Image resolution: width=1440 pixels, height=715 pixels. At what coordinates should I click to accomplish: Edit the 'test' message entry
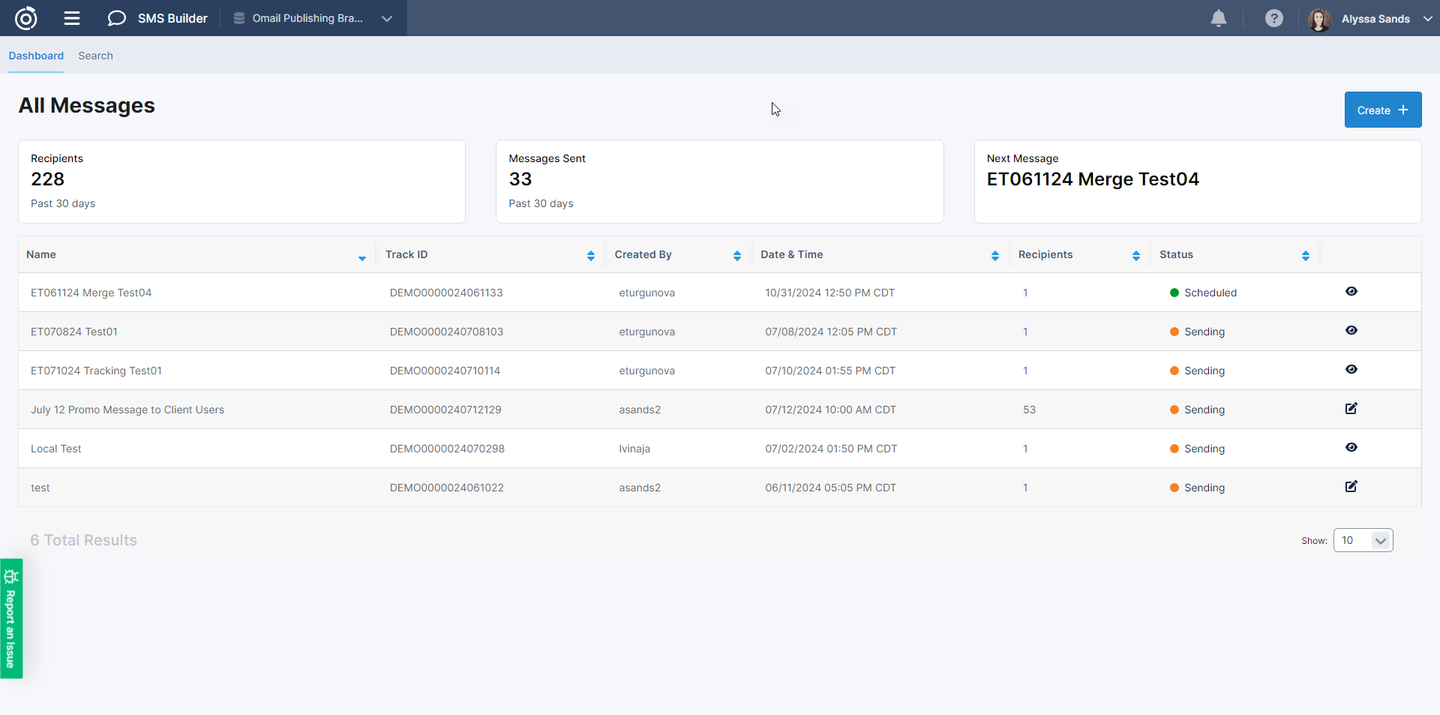coord(1351,486)
